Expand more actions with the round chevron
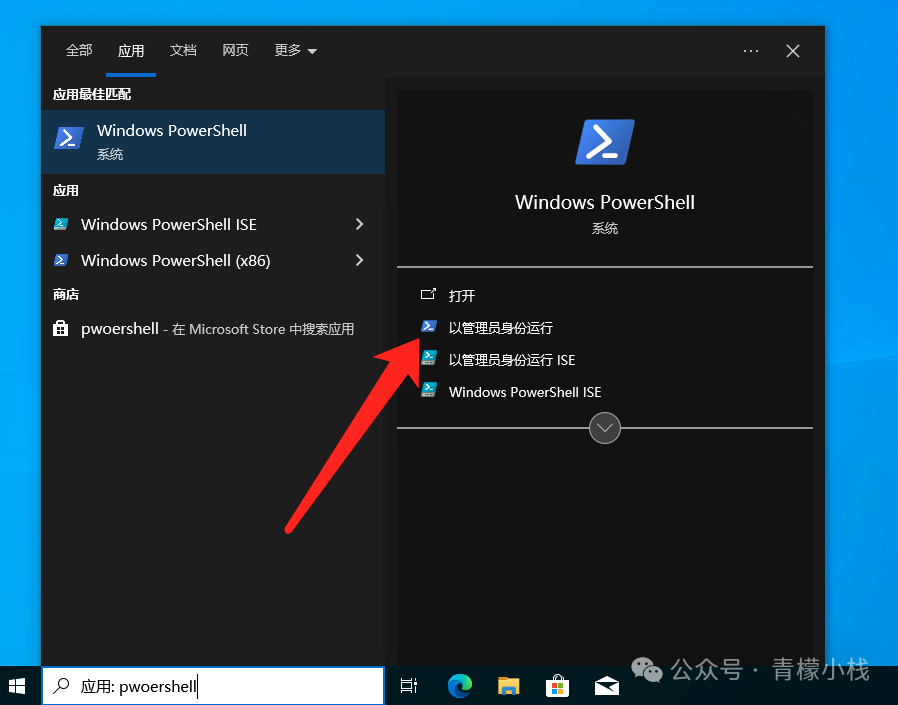This screenshot has height=705, width=898. coord(605,428)
